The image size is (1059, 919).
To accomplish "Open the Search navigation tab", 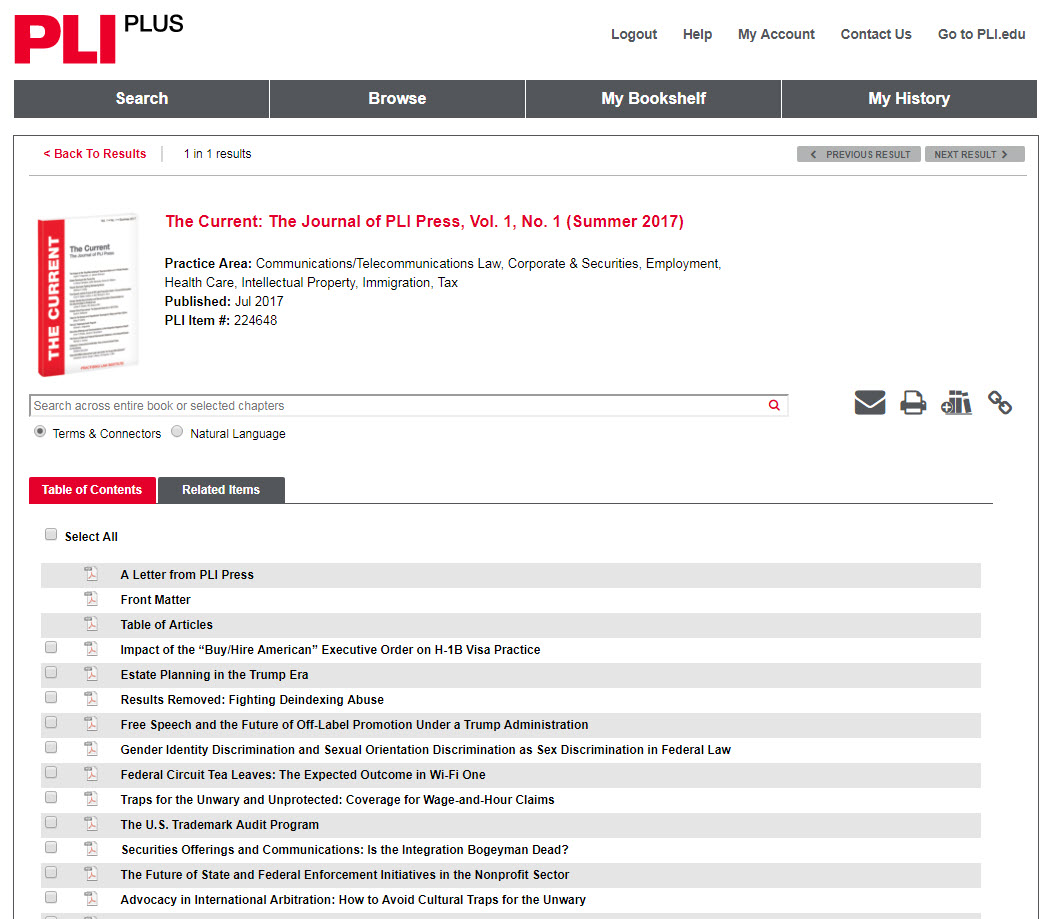I will 141,99.
